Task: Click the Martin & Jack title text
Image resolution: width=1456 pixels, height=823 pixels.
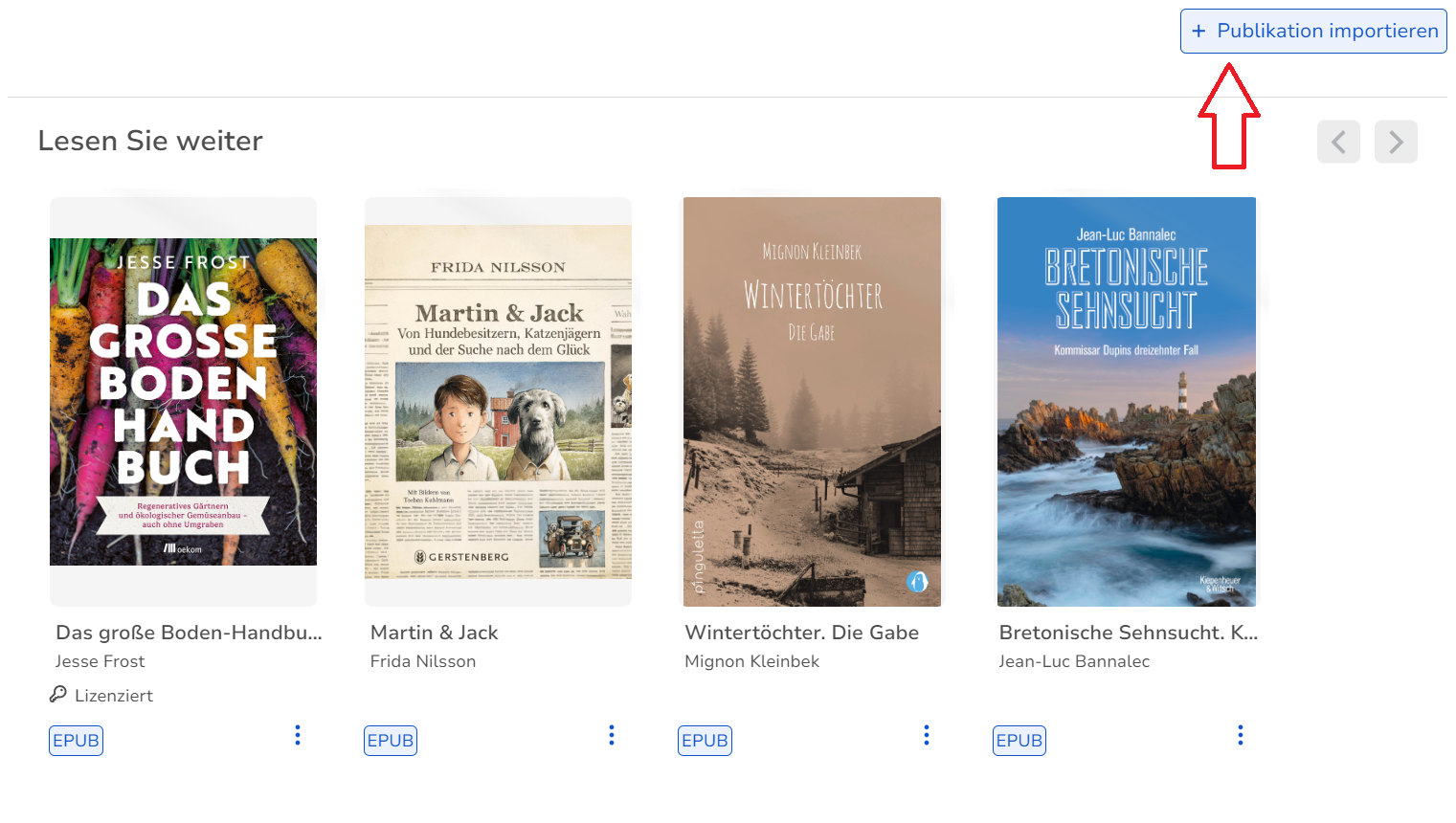Action: pyautogui.click(x=434, y=633)
